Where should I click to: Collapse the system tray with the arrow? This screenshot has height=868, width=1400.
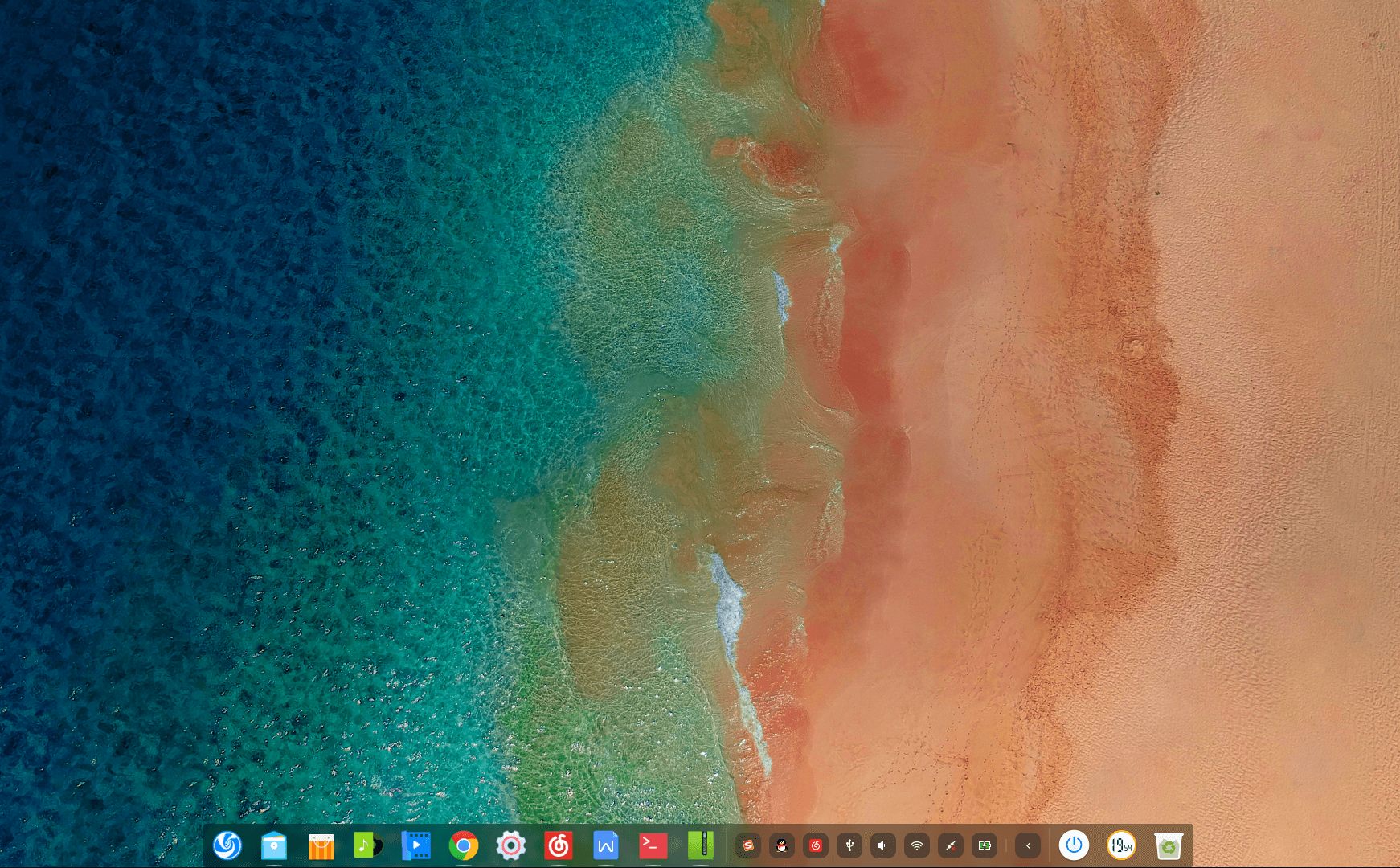point(1028,845)
